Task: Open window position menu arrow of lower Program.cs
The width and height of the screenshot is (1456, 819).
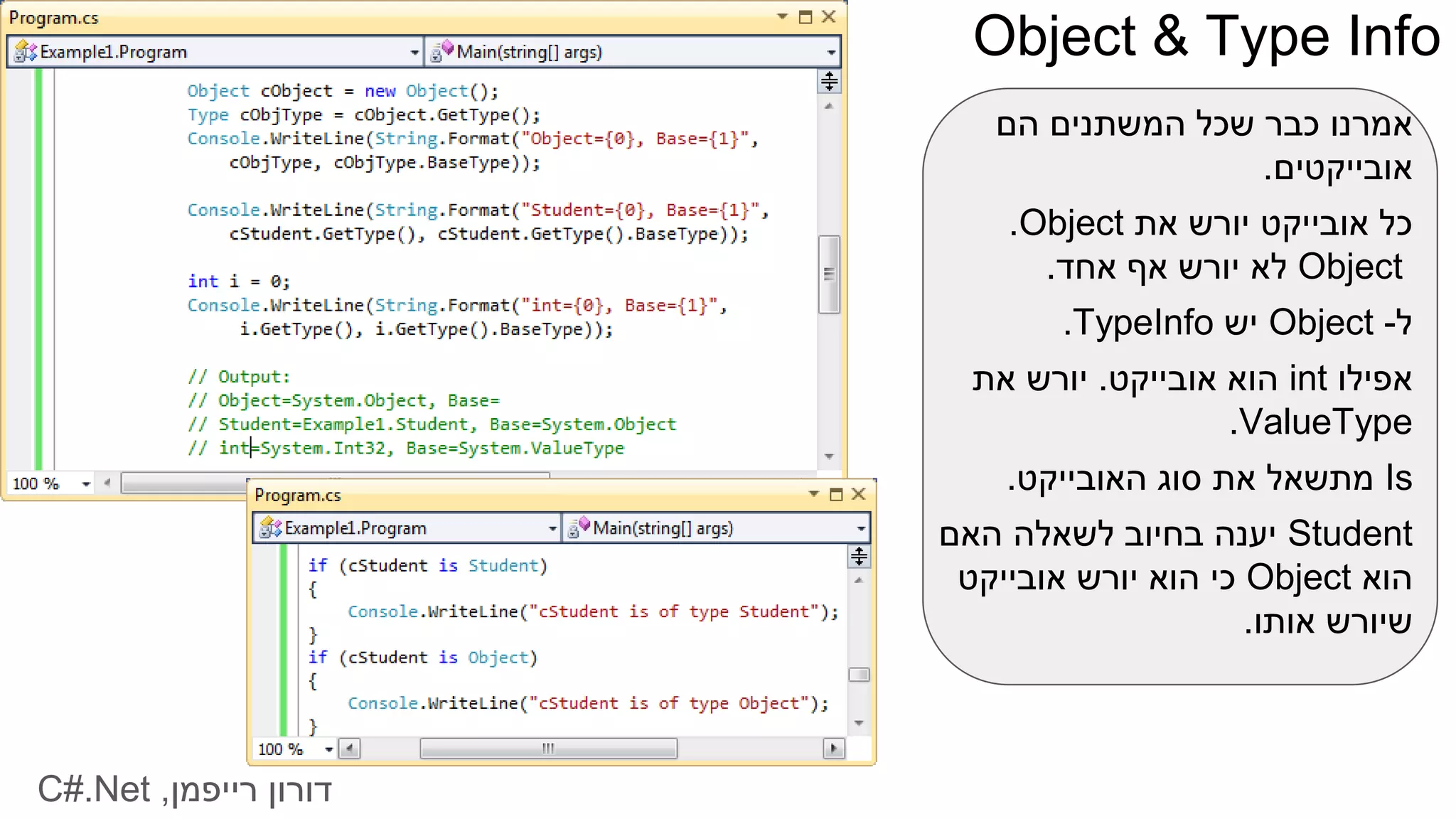Action: click(x=813, y=493)
